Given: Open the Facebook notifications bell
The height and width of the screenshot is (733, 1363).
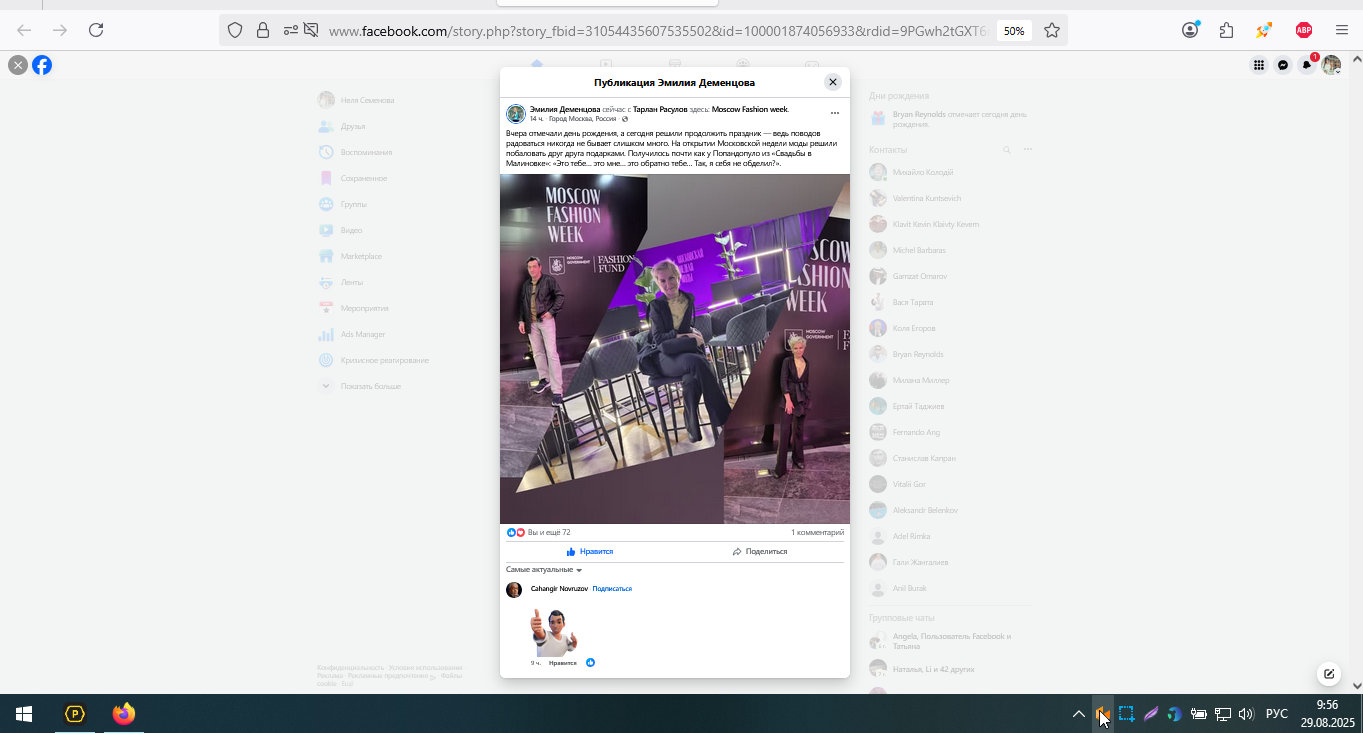Looking at the screenshot, I should pyautogui.click(x=1307, y=65).
